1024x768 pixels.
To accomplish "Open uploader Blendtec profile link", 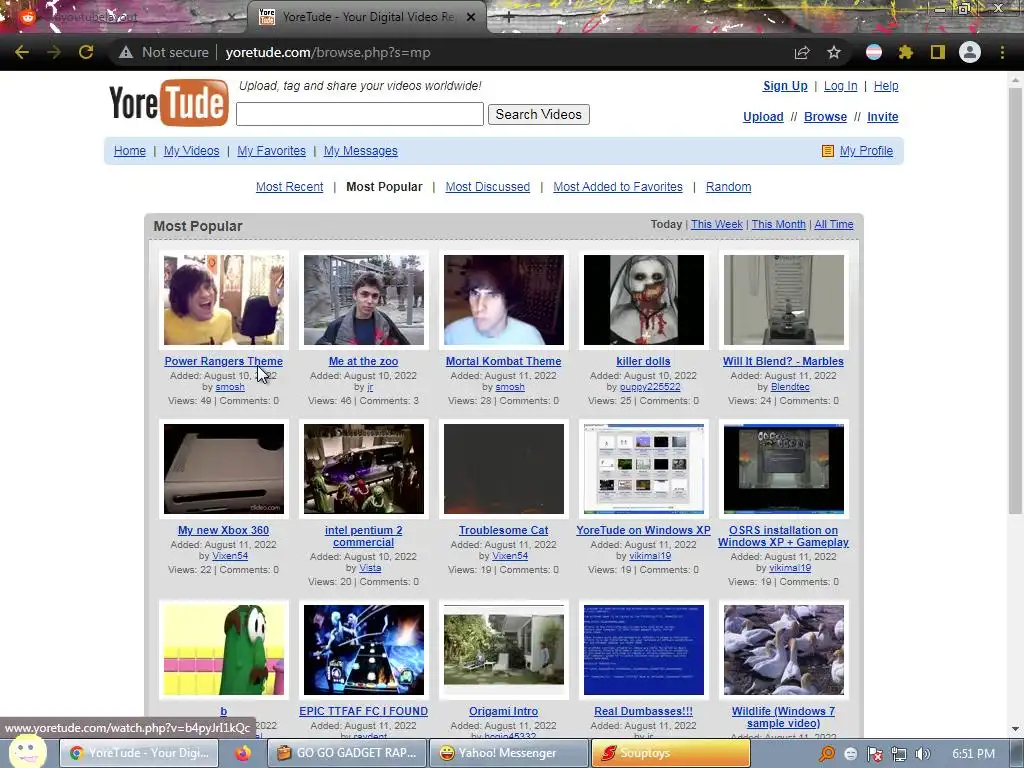I will pos(790,387).
